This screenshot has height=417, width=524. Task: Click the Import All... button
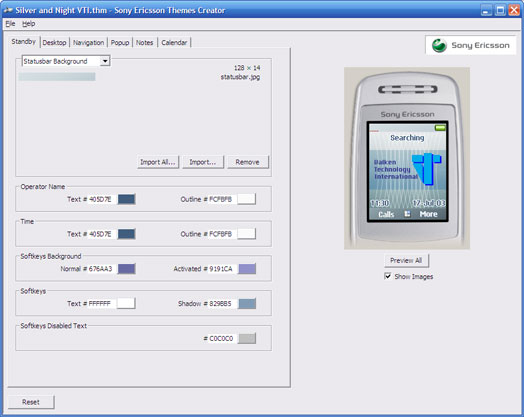click(158, 162)
